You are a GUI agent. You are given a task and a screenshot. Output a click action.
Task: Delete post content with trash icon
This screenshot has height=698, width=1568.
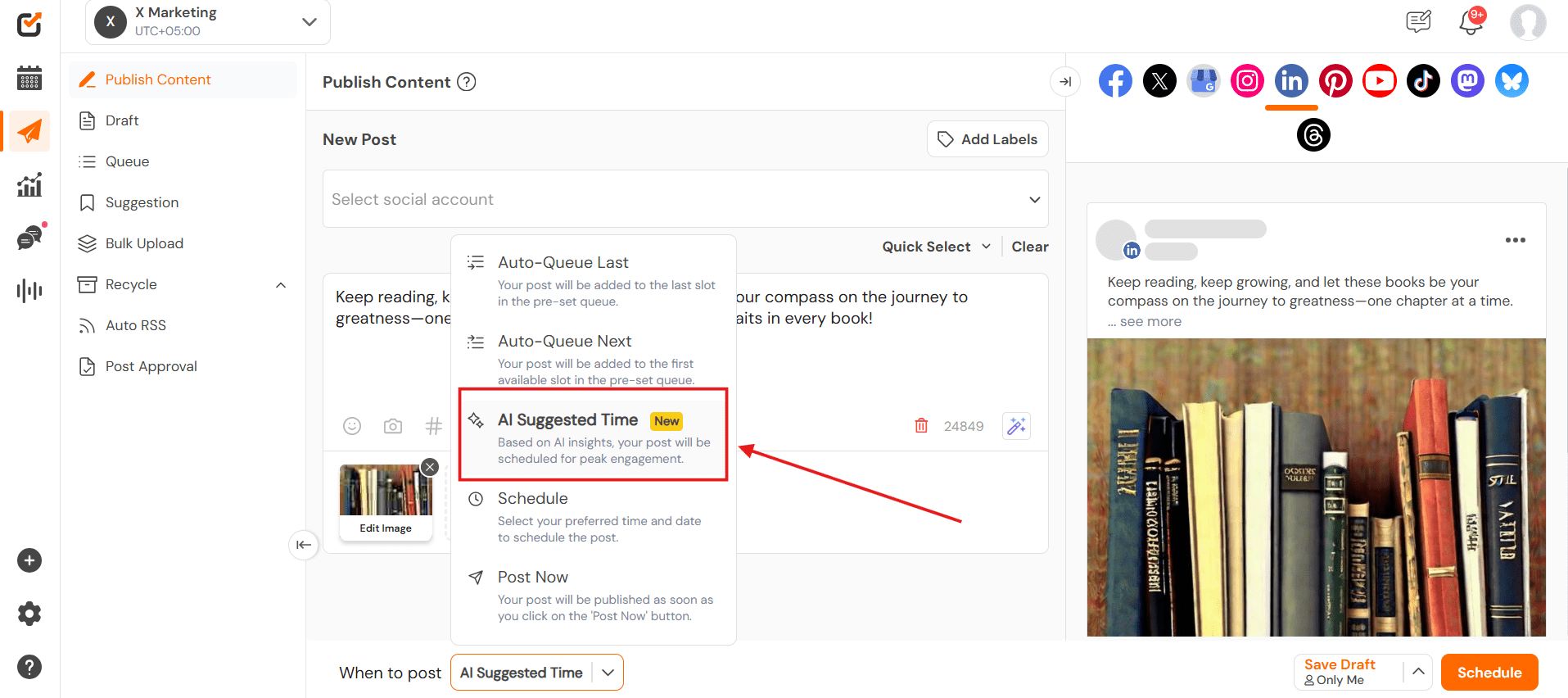tap(921, 426)
